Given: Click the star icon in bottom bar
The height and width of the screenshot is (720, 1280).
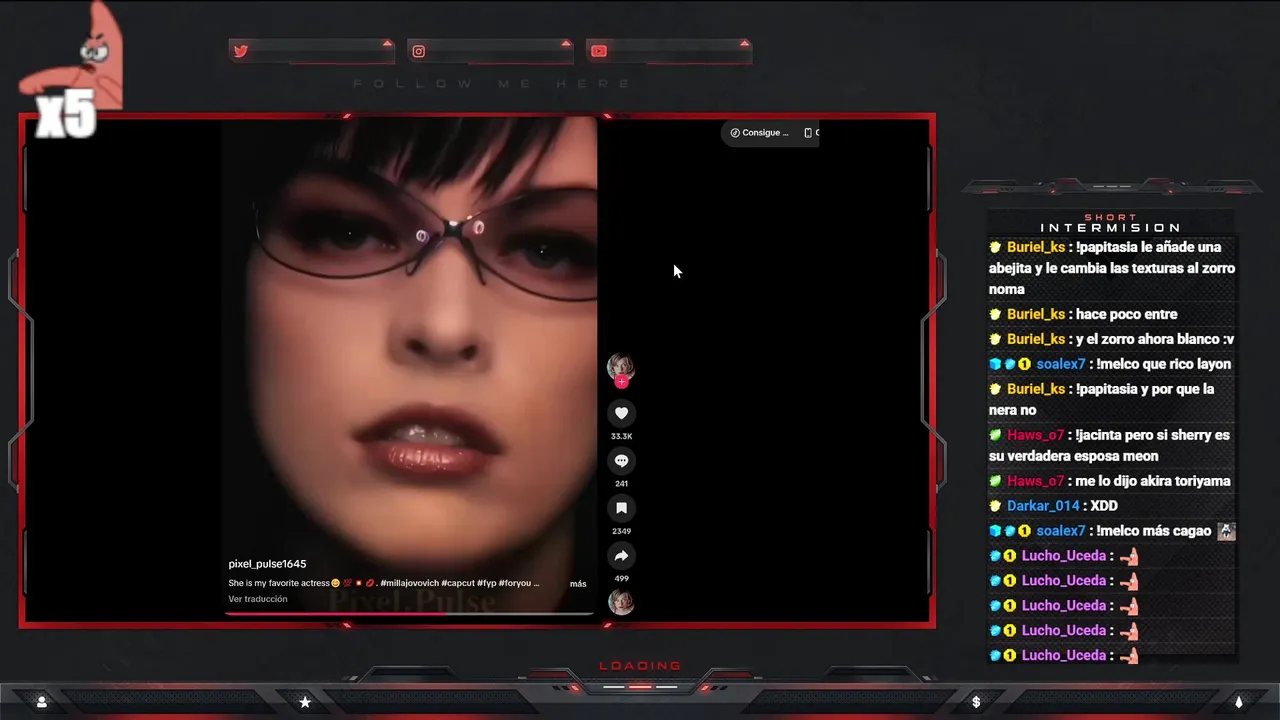Looking at the screenshot, I should pyautogui.click(x=305, y=702).
